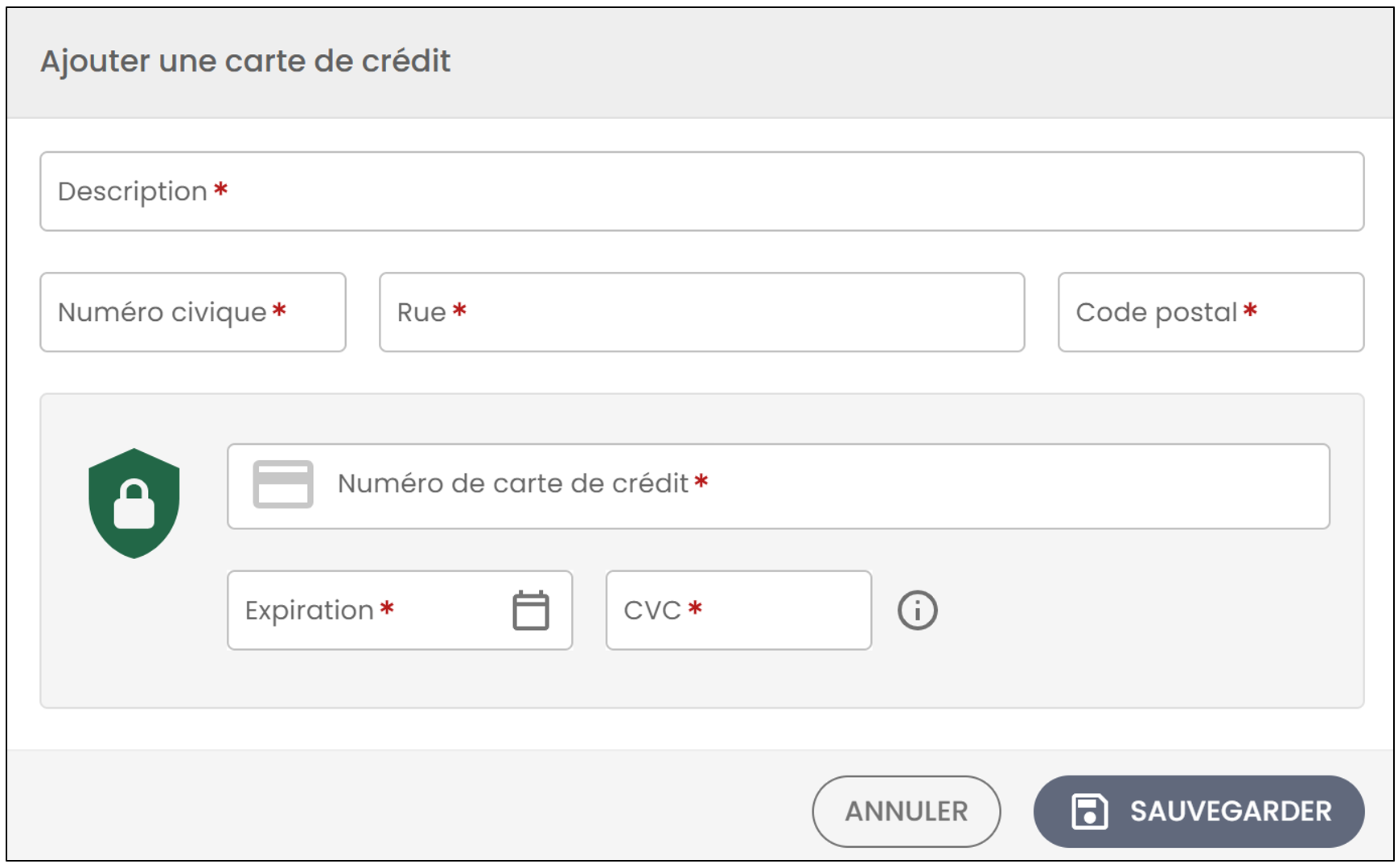The height and width of the screenshot is (868, 1398).
Task: Cancel with the ANNULER button
Action: tap(907, 812)
